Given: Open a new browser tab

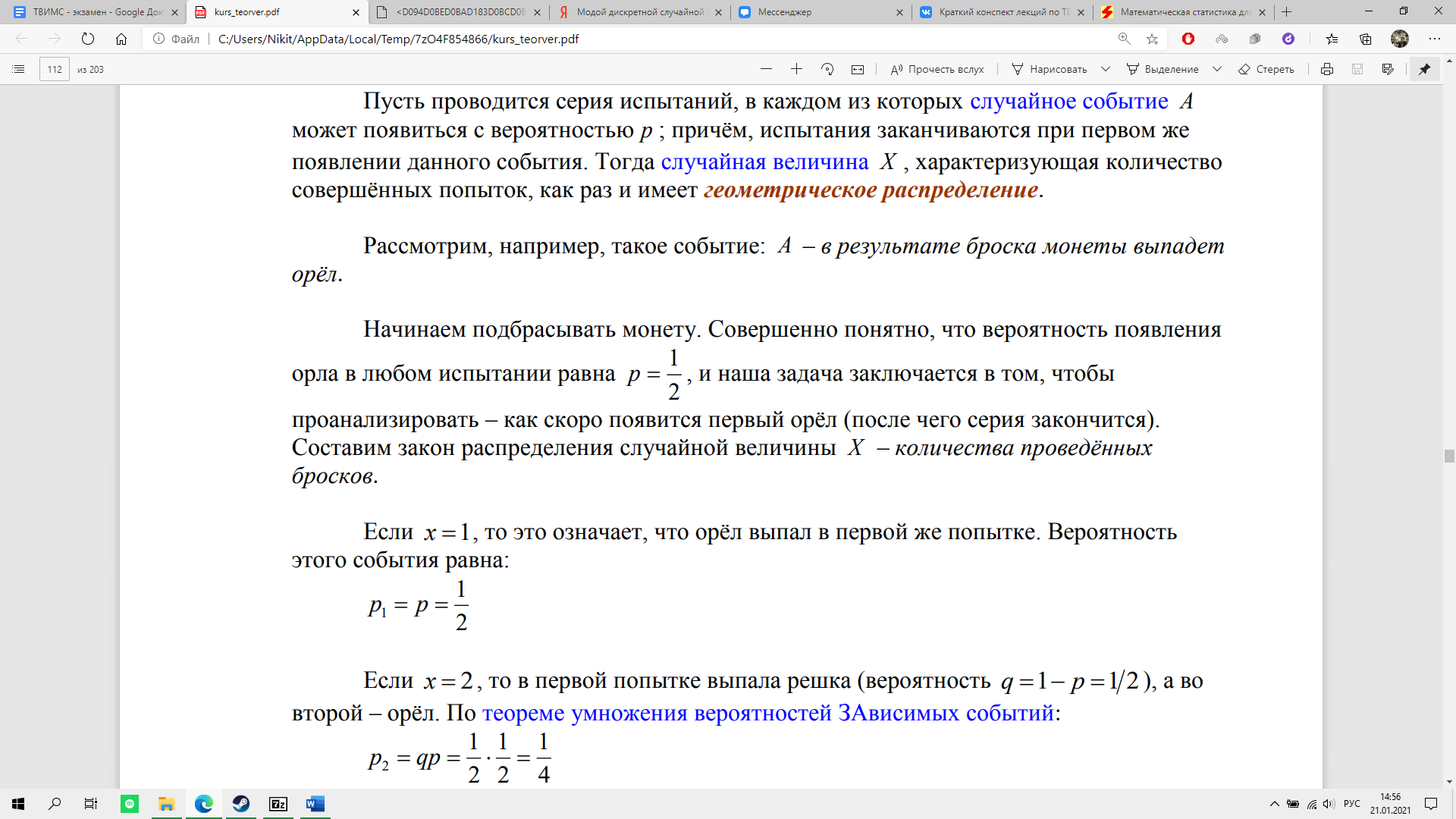Looking at the screenshot, I should [1286, 12].
